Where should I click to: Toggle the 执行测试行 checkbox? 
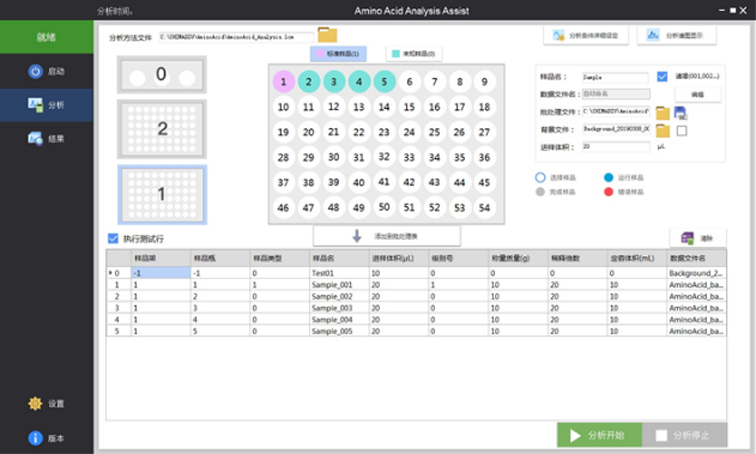point(113,239)
